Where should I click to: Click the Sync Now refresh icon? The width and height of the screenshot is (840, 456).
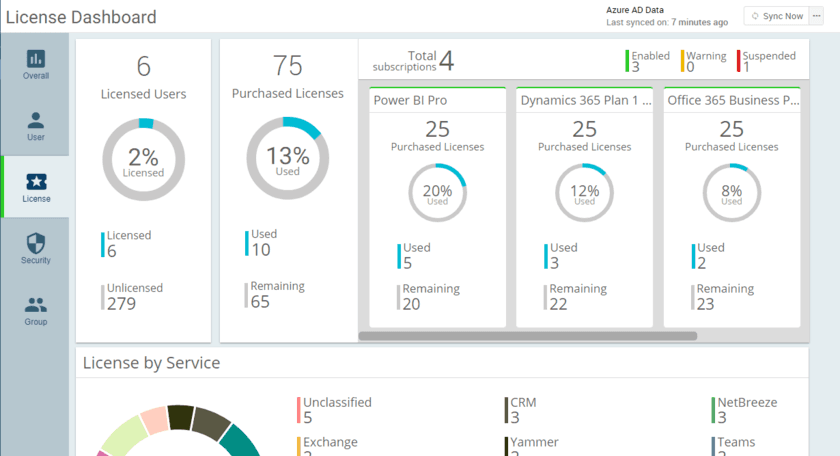755,16
